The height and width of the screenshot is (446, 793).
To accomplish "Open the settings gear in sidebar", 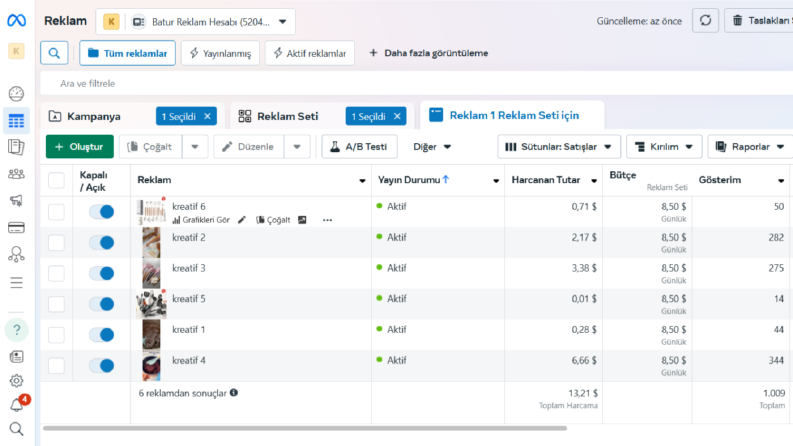I will pyautogui.click(x=16, y=380).
